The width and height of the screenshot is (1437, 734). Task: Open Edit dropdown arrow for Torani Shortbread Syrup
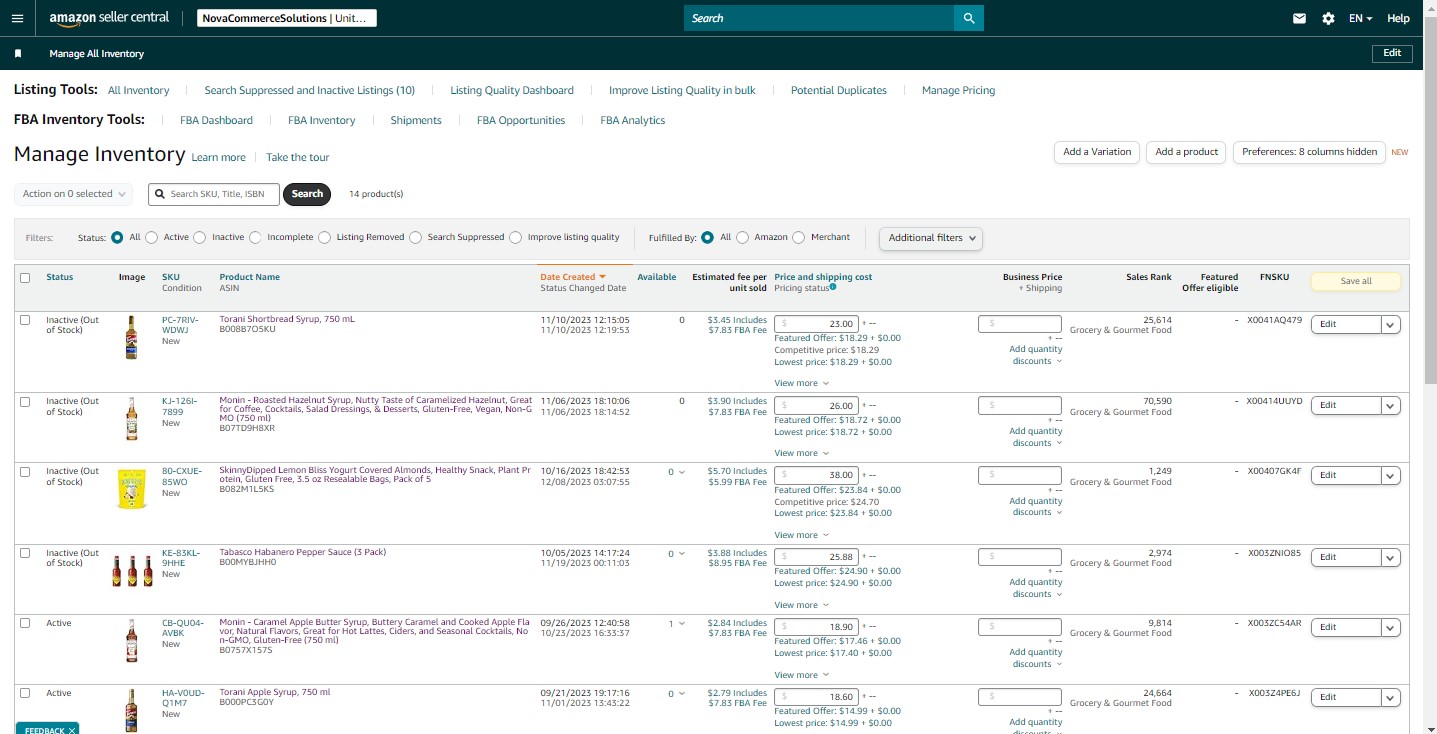1391,324
